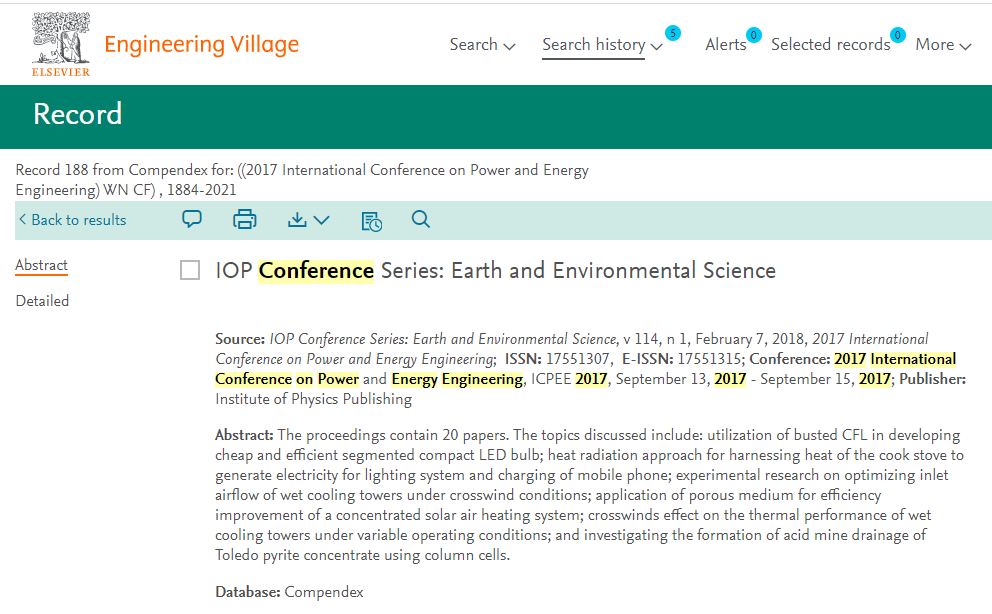Tick the record selection checkbox
This screenshot has height=614, width=992.
coord(190,270)
